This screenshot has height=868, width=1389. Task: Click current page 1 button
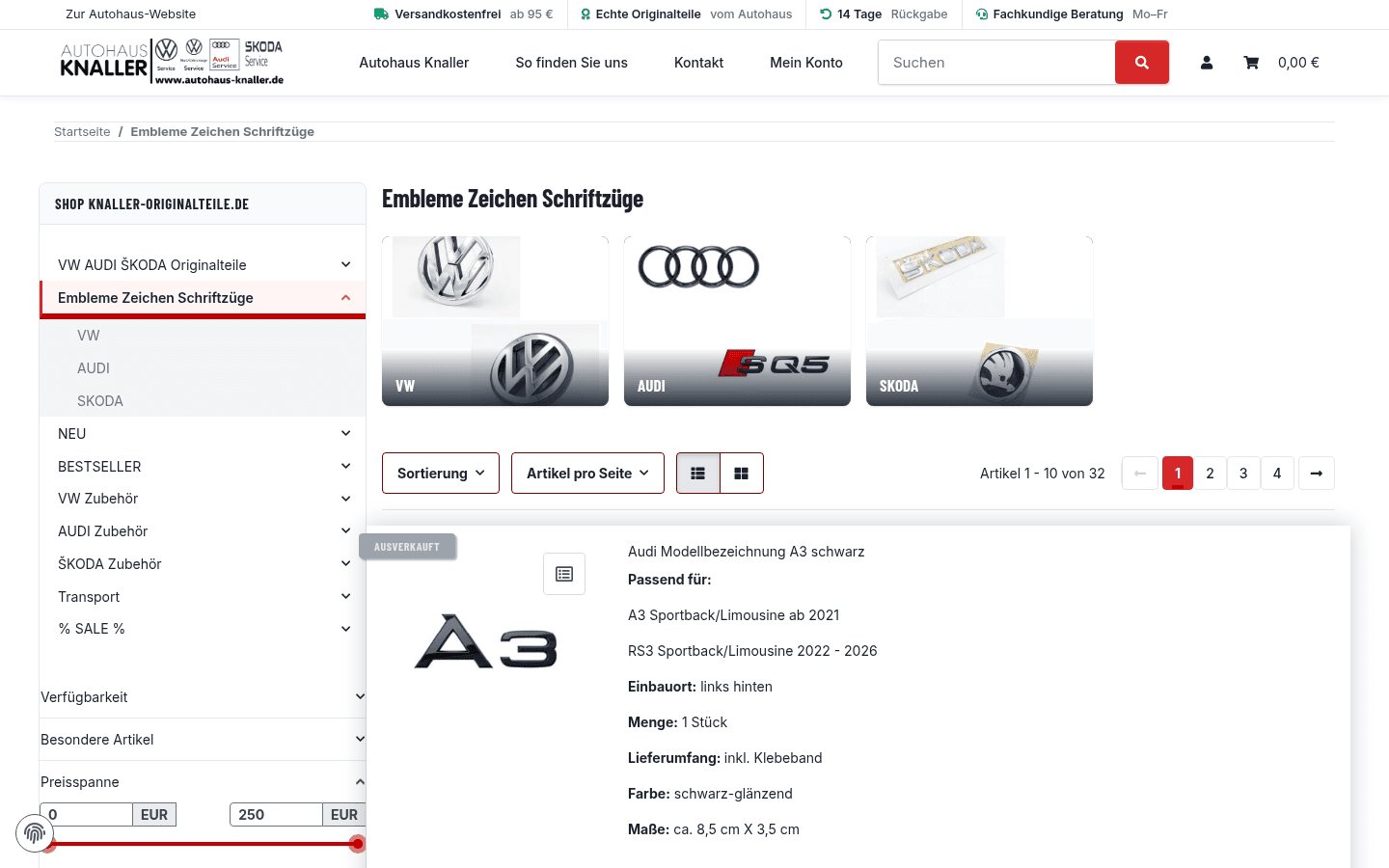[x=1178, y=474]
